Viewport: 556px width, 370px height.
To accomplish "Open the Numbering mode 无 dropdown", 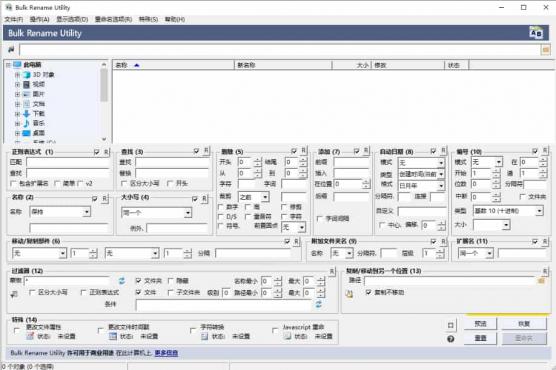I will 499,162.
